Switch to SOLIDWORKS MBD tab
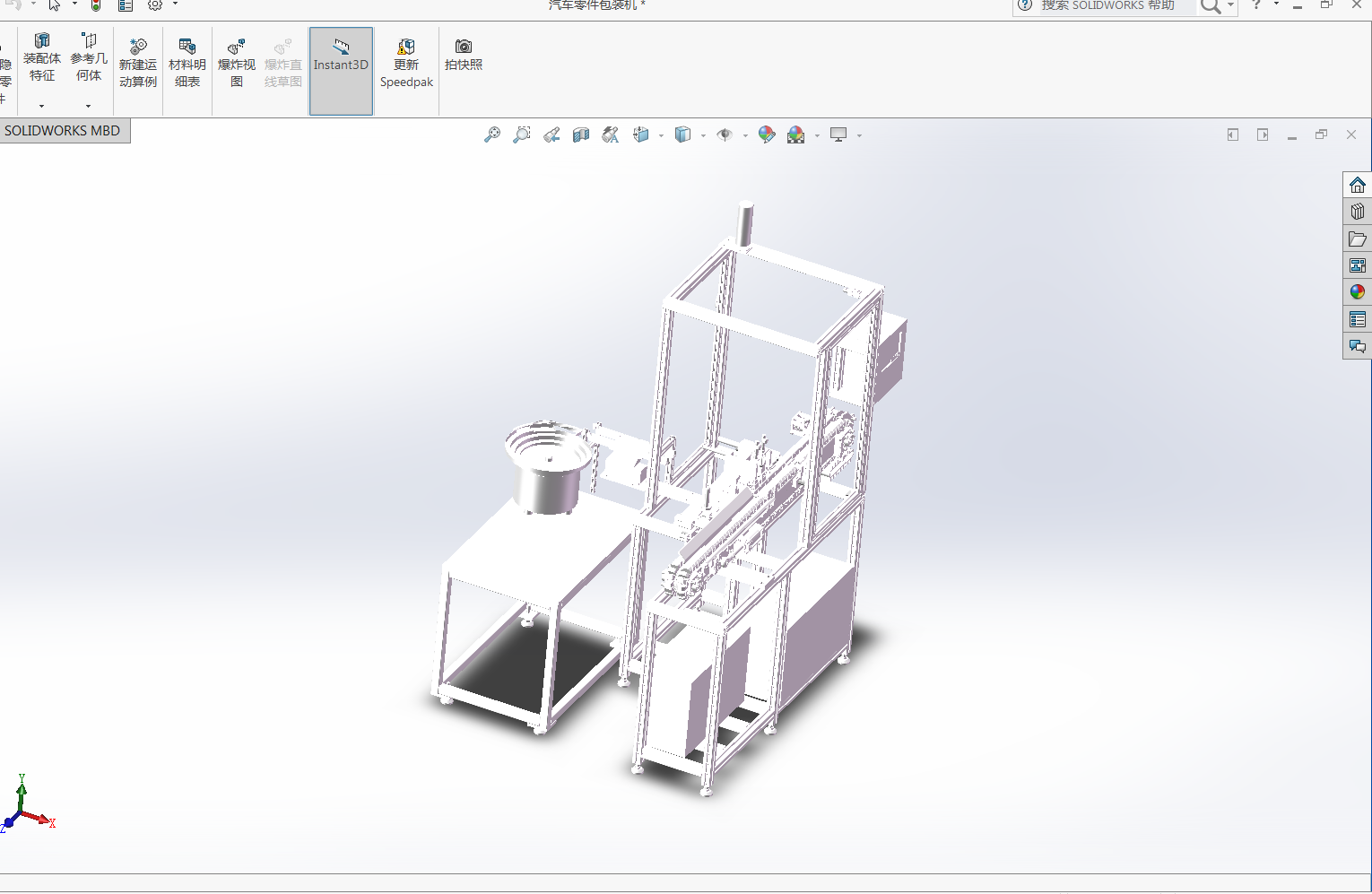The width and height of the screenshot is (1372, 894). tap(63, 131)
